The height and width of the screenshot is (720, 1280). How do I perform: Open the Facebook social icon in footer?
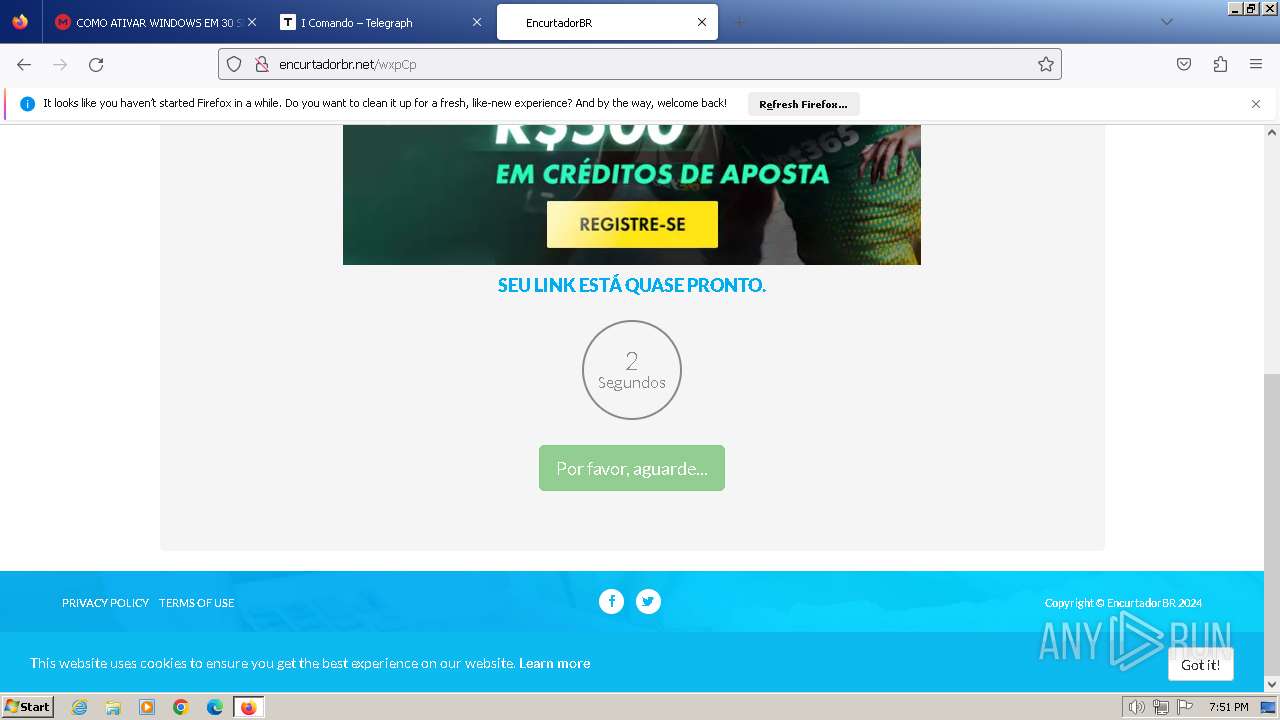(x=611, y=601)
